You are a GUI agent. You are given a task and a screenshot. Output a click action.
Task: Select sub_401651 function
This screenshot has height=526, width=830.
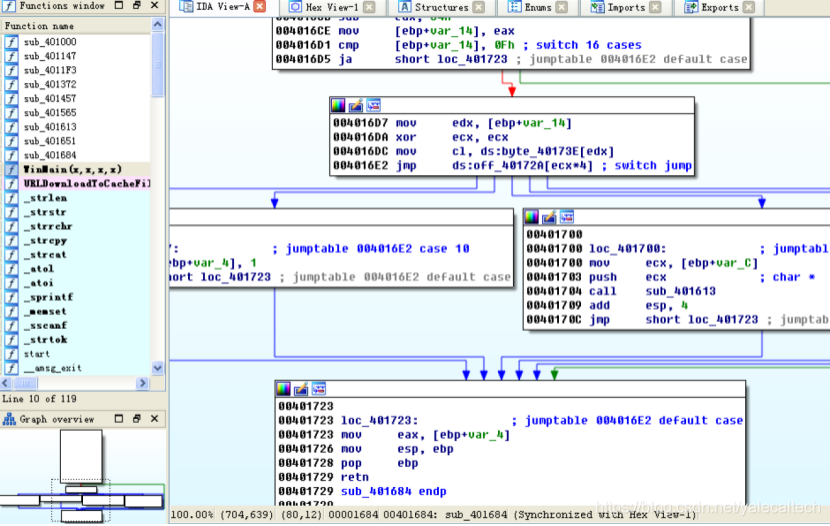tap(50, 141)
